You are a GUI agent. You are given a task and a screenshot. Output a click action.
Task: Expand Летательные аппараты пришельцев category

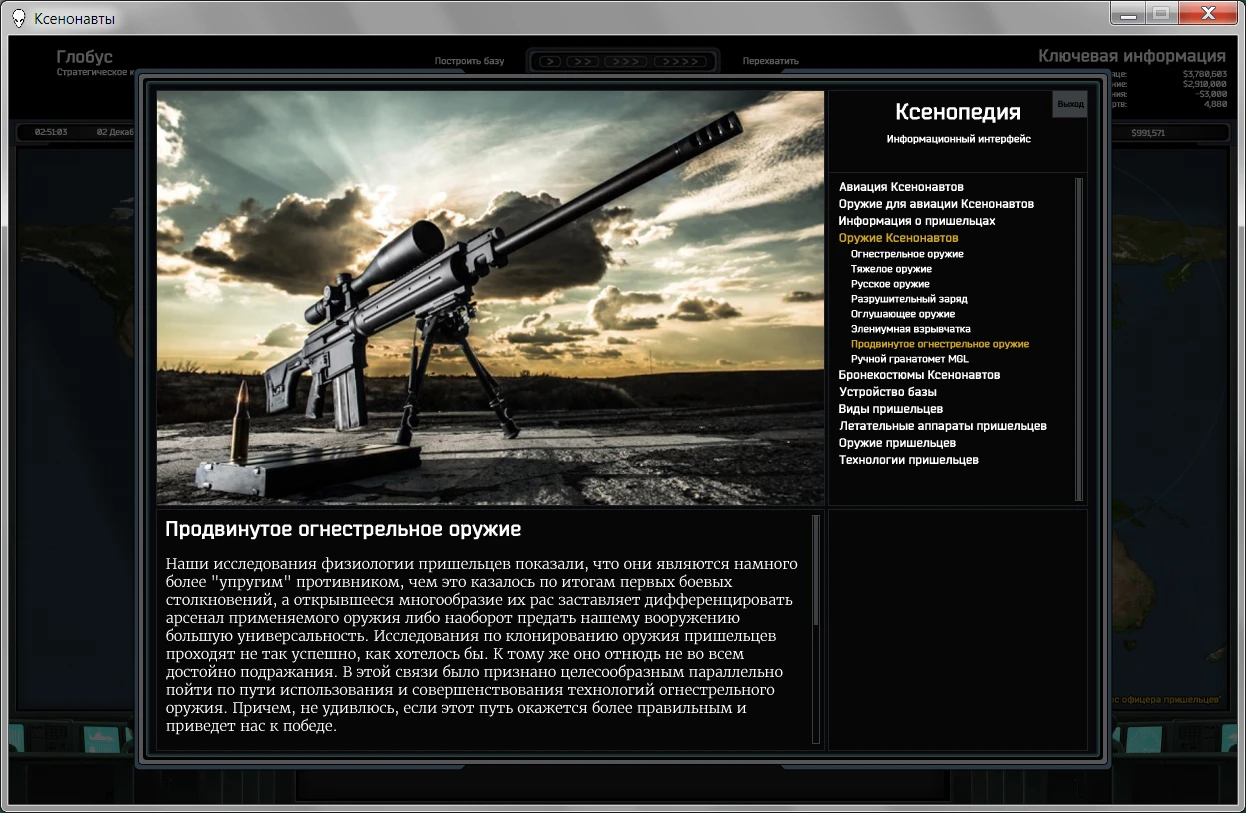[942, 426]
